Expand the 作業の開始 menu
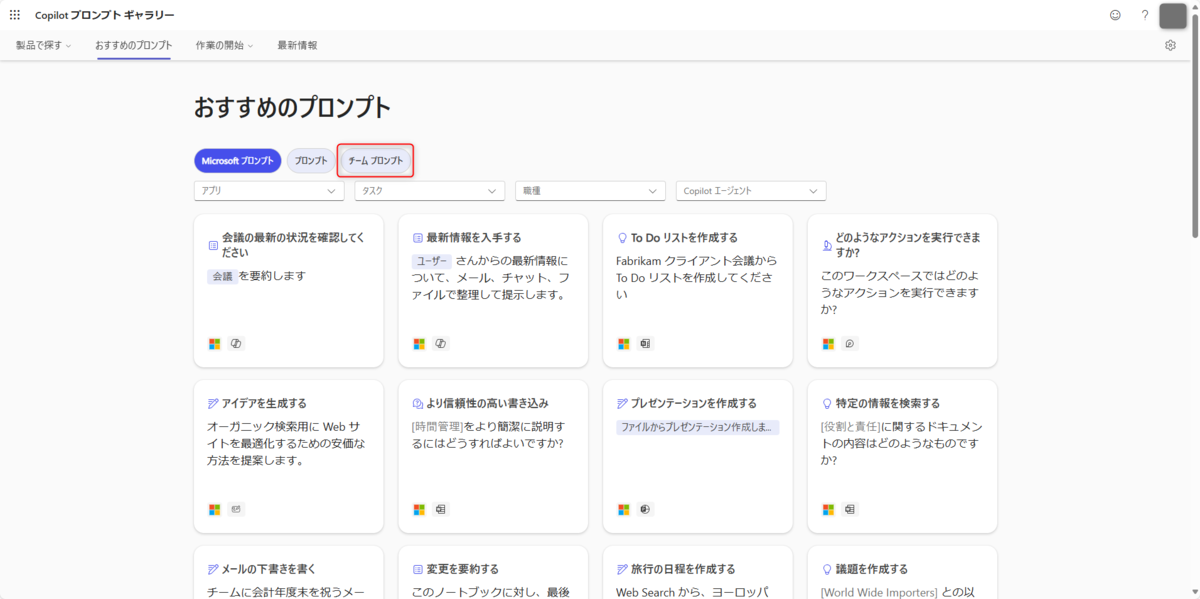This screenshot has height=599, width=1200. click(x=224, y=45)
